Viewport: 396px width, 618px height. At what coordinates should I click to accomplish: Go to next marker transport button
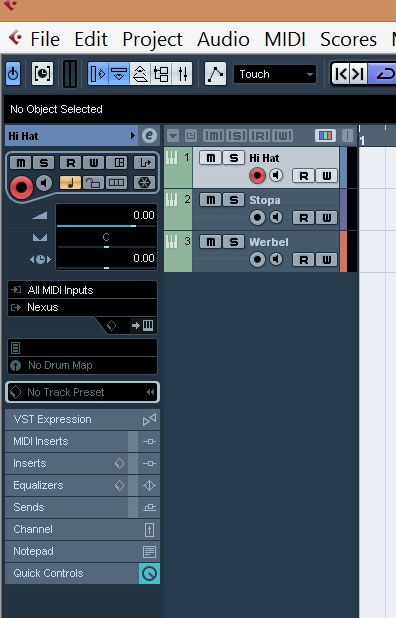[x=358, y=74]
